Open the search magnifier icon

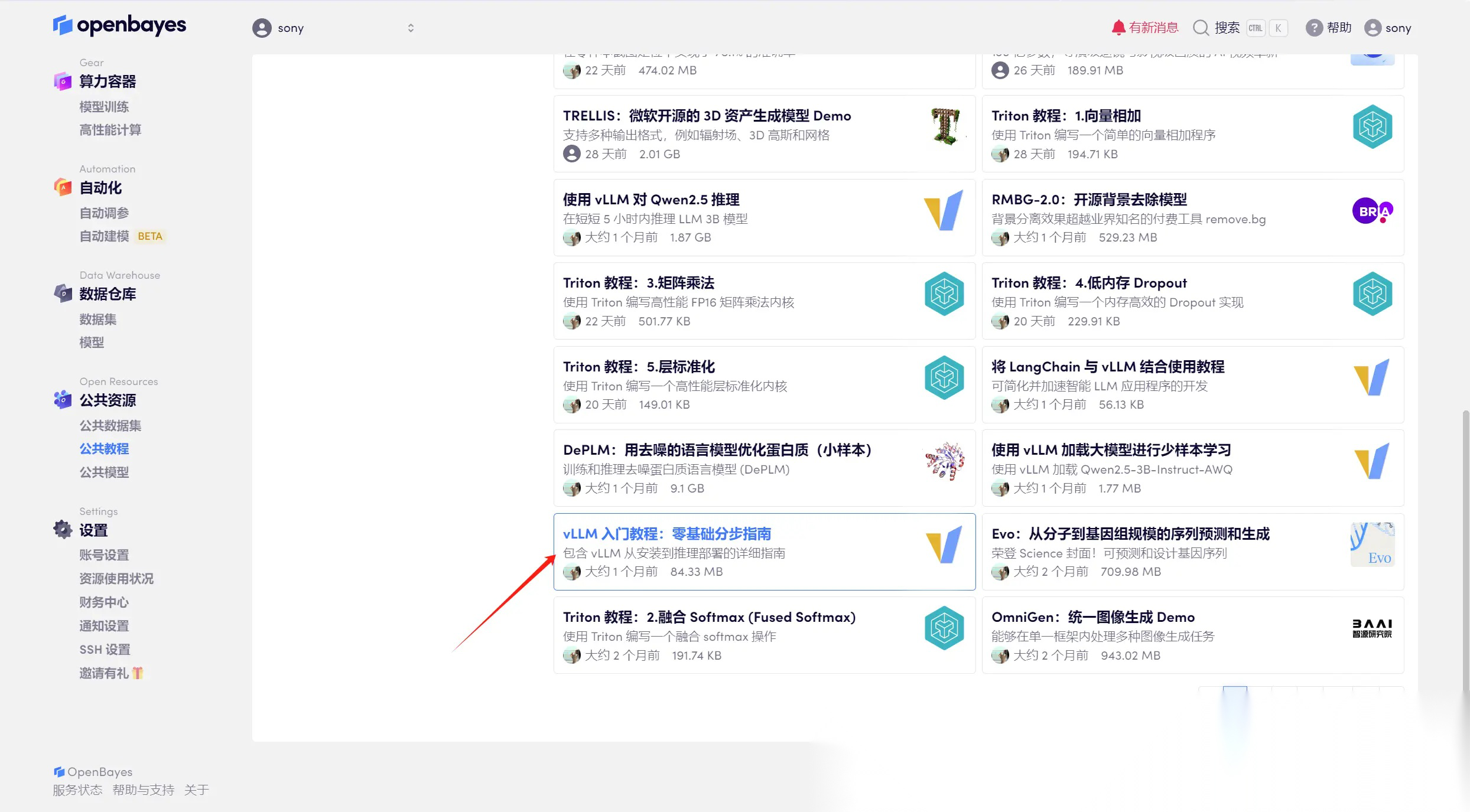tap(1200, 28)
